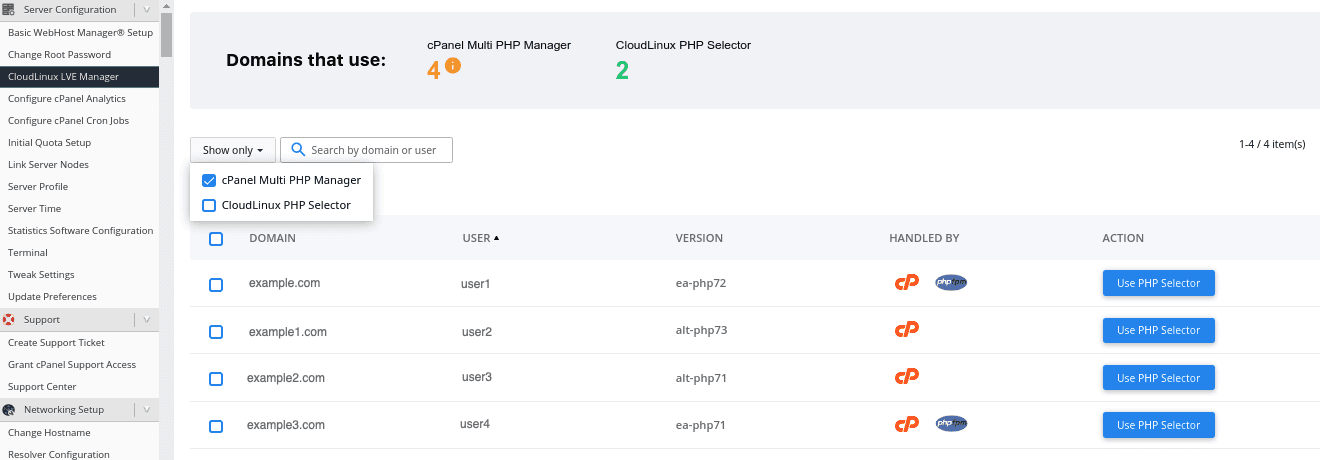
Task: Click the Support section lifebuoy icon
Action: point(9,320)
